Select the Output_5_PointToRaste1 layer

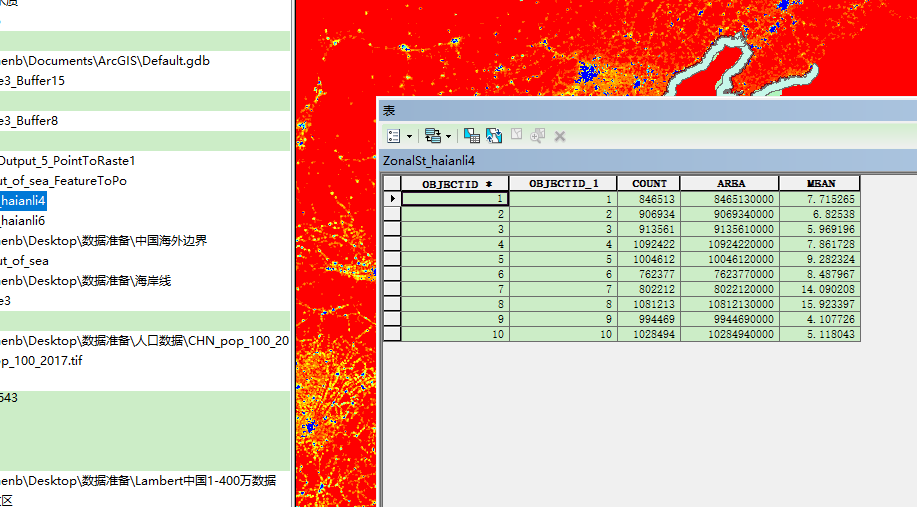68,160
